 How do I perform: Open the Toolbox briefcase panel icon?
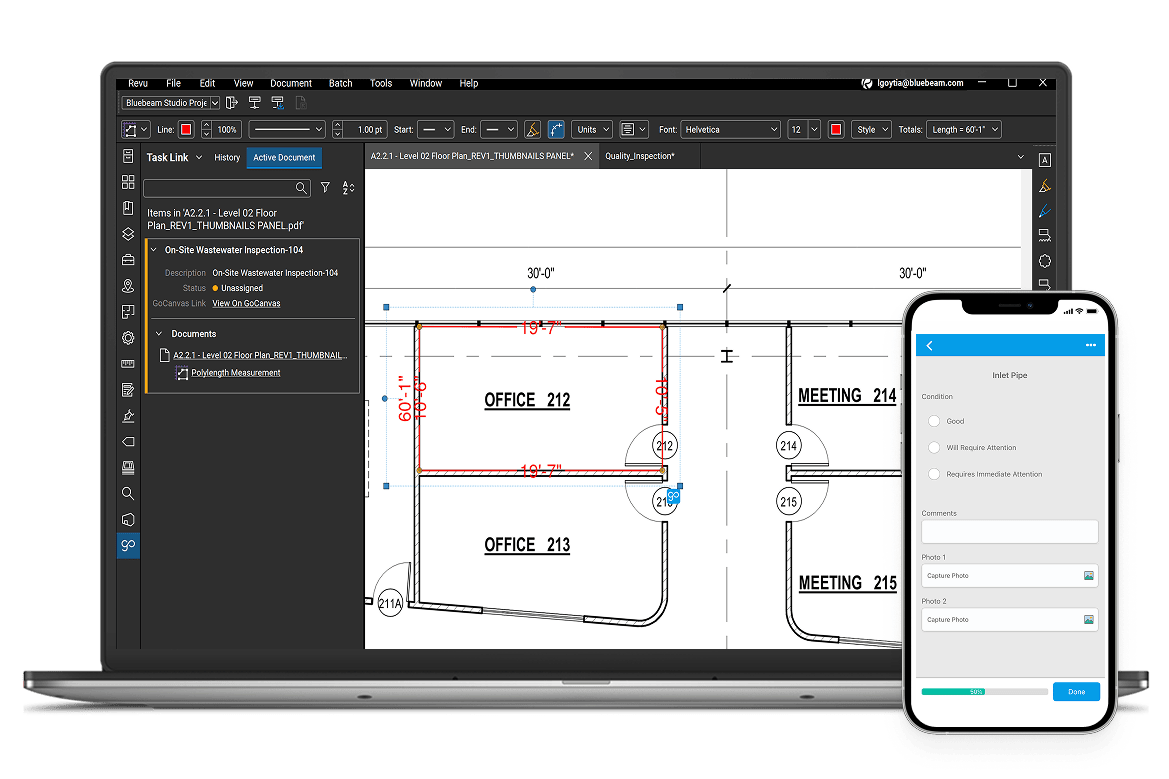[x=128, y=260]
